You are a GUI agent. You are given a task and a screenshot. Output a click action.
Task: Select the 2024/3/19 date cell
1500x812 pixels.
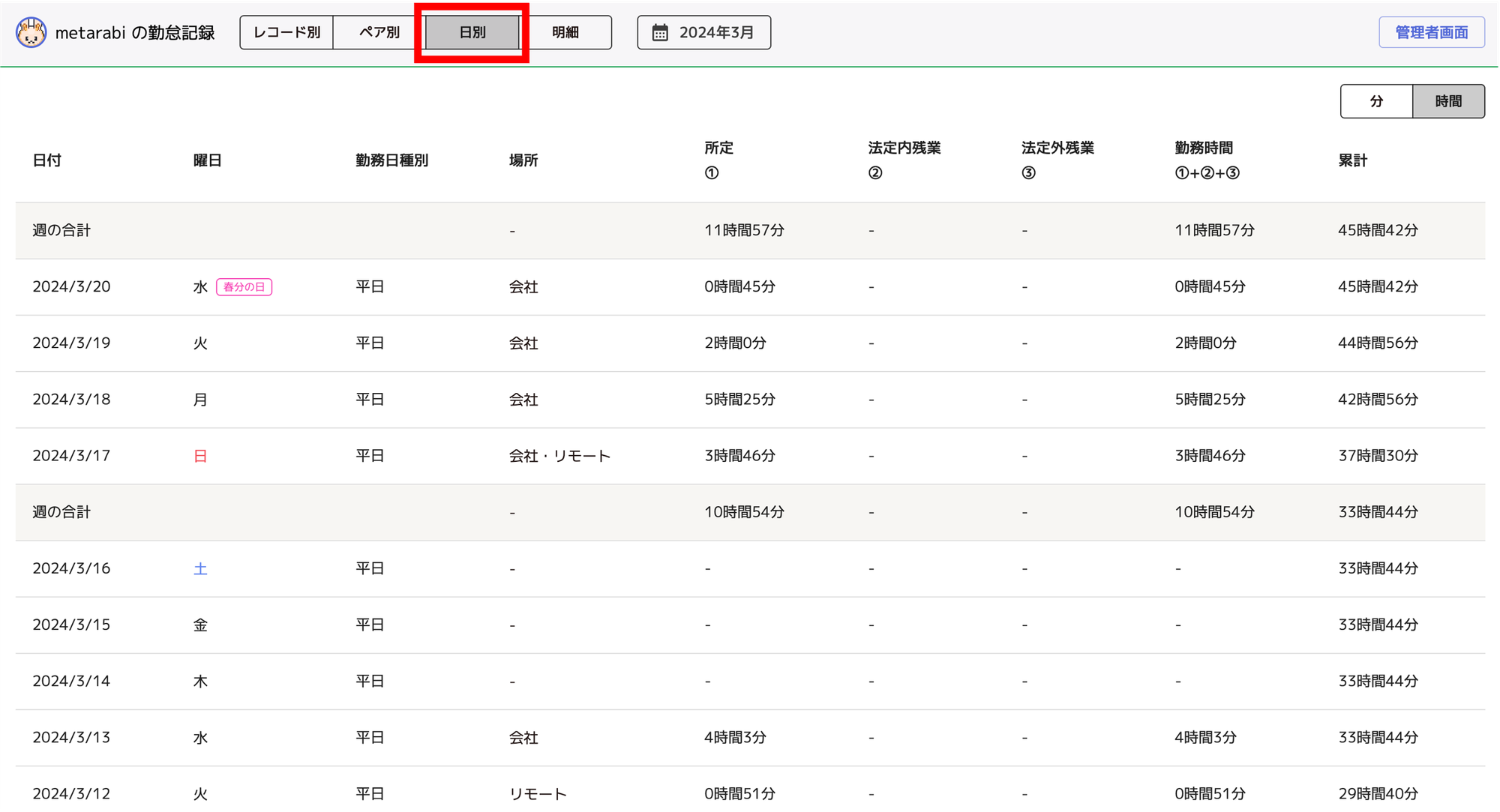point(71,343)
